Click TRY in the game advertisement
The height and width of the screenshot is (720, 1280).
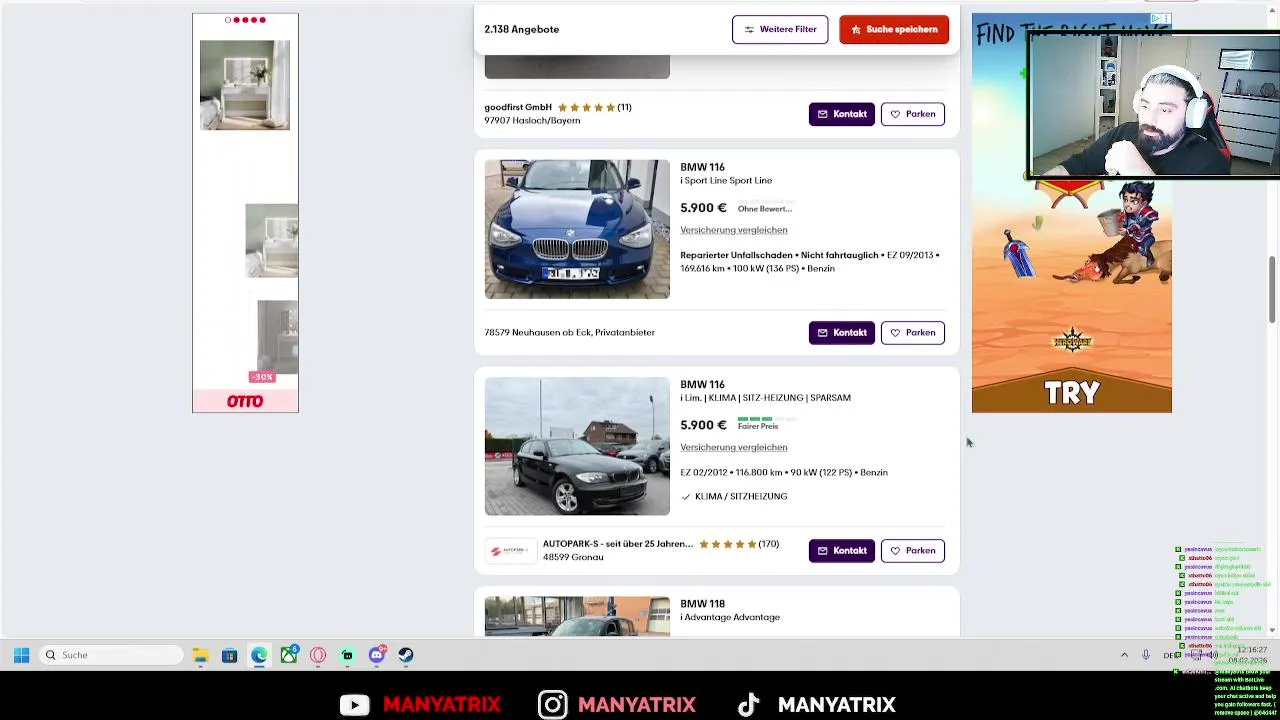[x=1072, y=393]
